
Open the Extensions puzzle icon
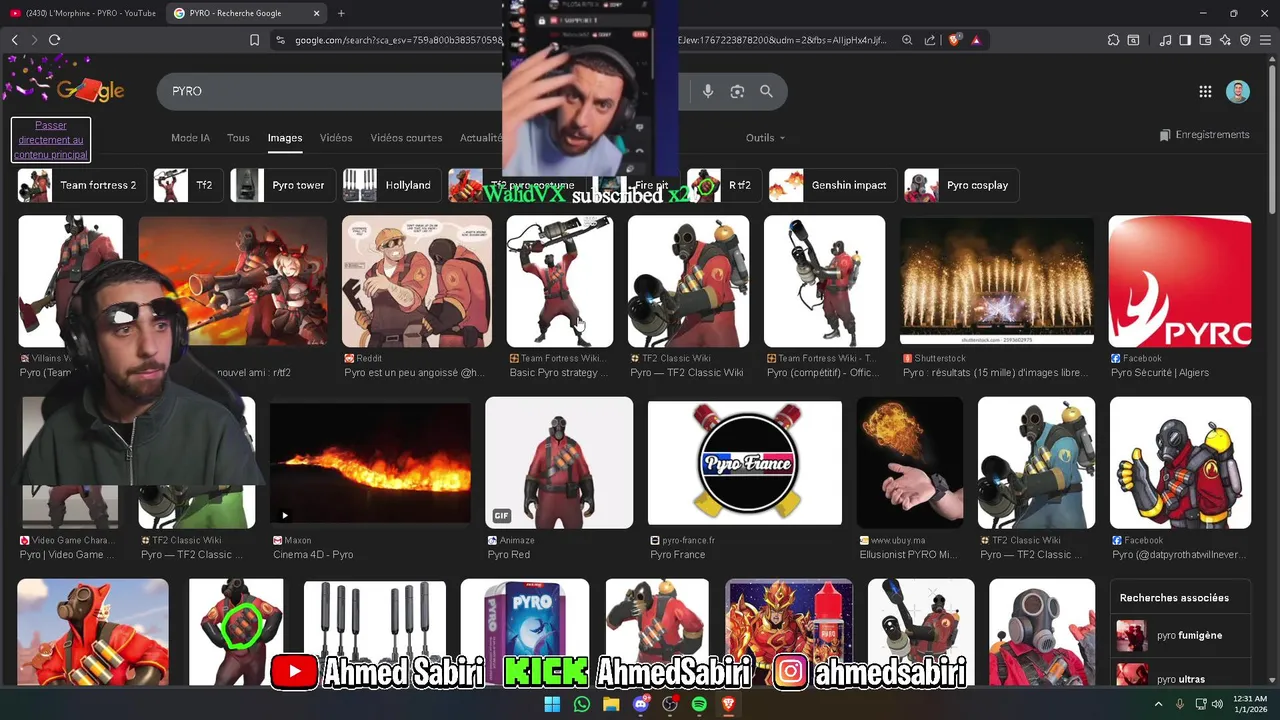[x=1113, y=40]
